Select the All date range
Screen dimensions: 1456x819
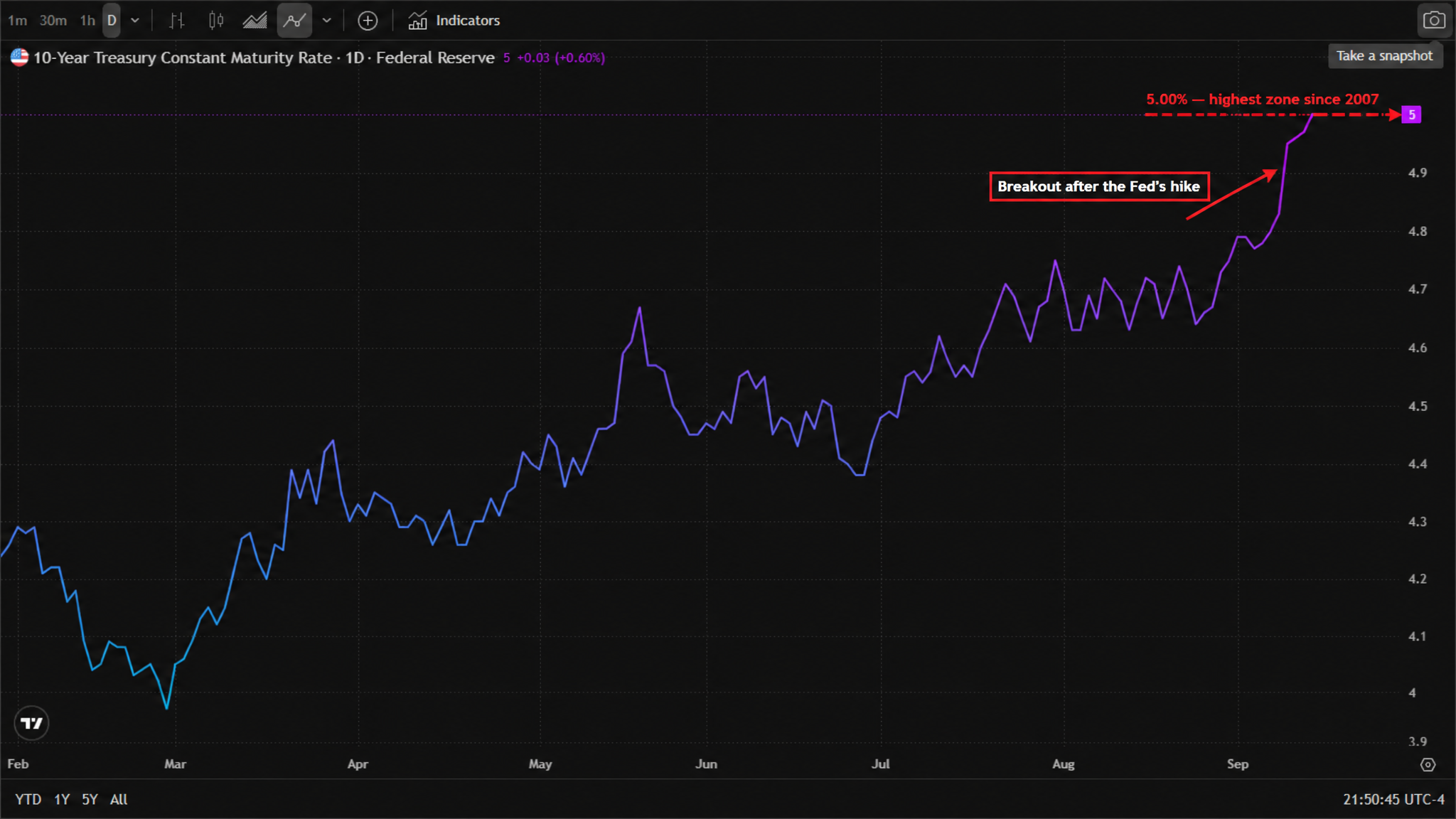[119, 799]
